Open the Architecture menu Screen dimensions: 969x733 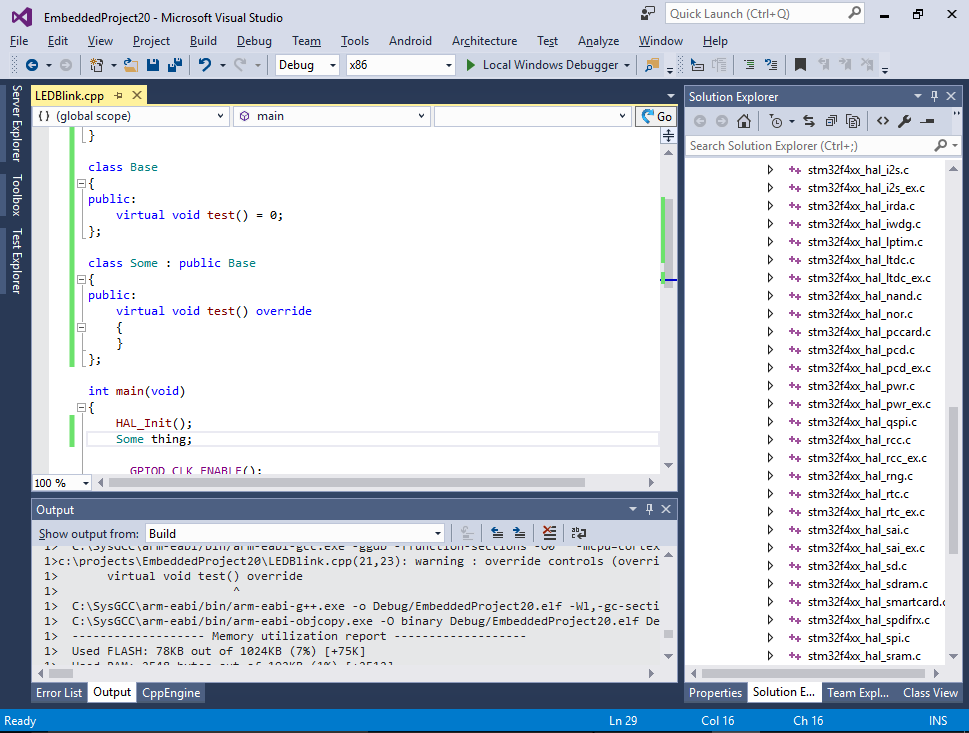(484, 41)
